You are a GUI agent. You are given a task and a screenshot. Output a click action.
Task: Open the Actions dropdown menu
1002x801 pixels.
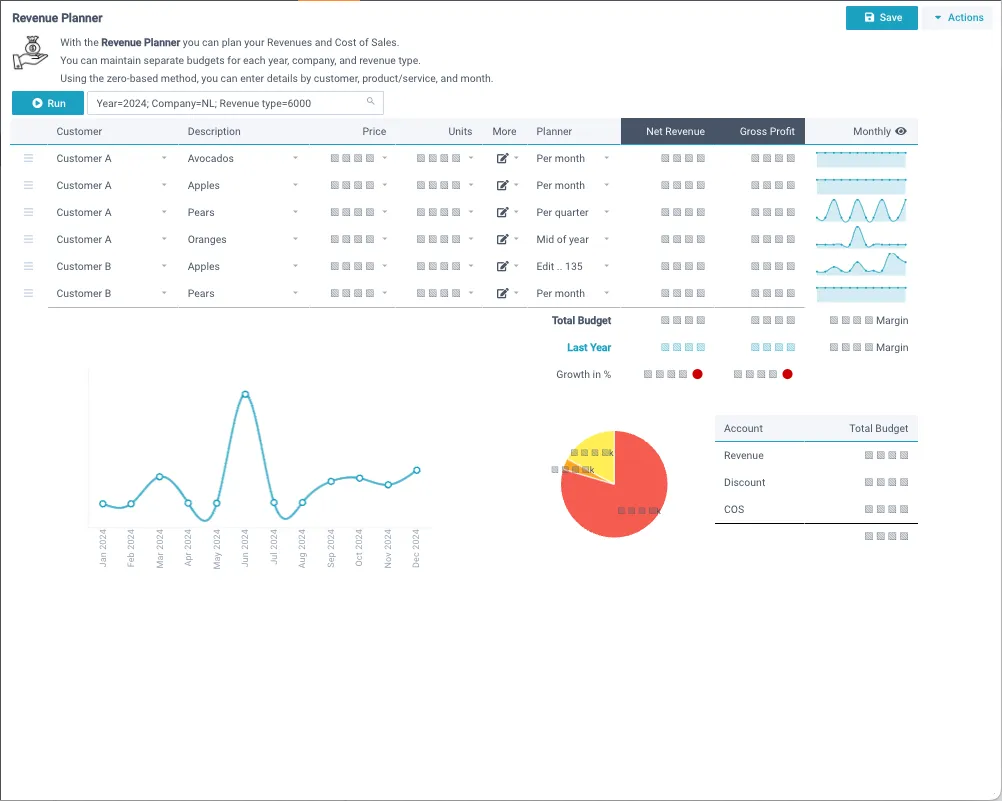[x=958, y=18]
